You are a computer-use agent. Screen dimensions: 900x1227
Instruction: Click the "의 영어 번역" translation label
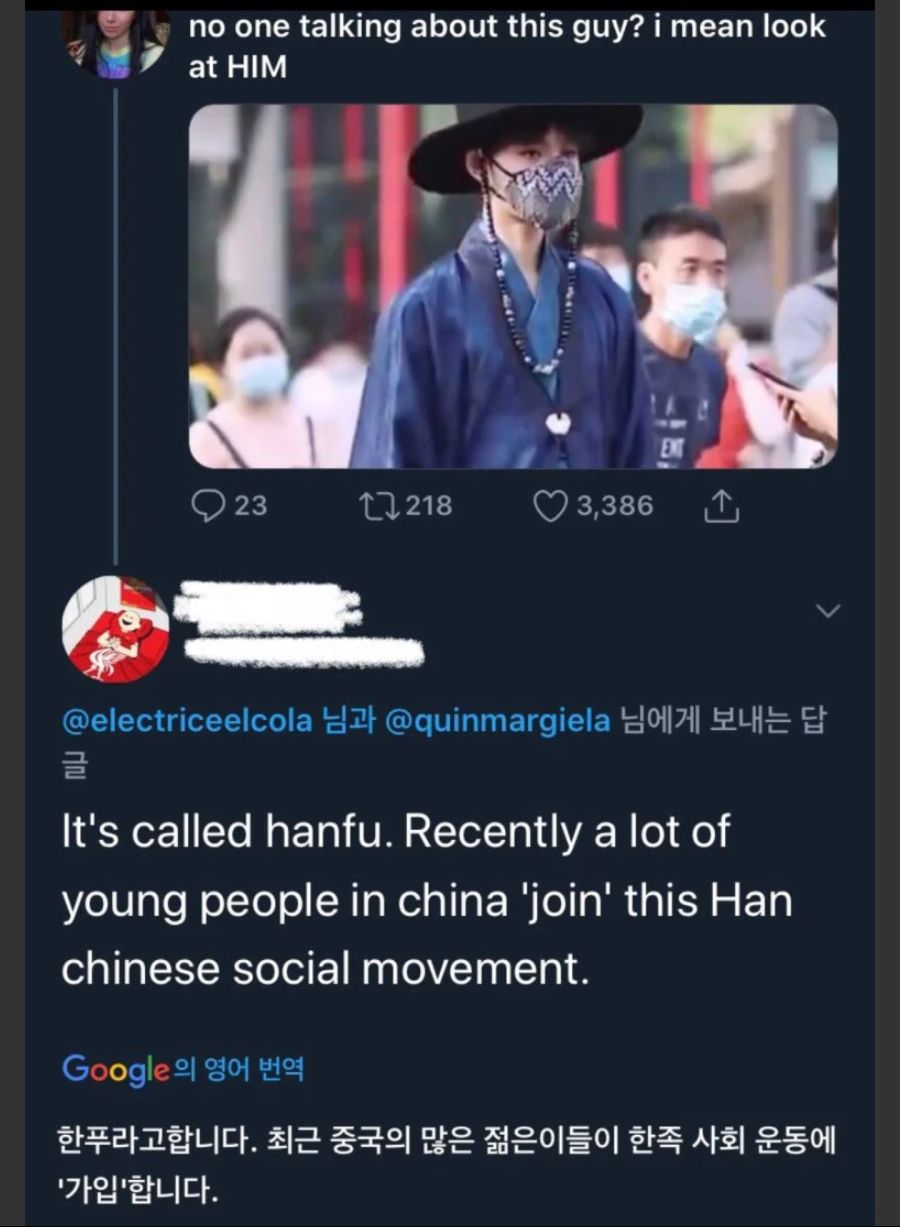[x=239, y=1070]
